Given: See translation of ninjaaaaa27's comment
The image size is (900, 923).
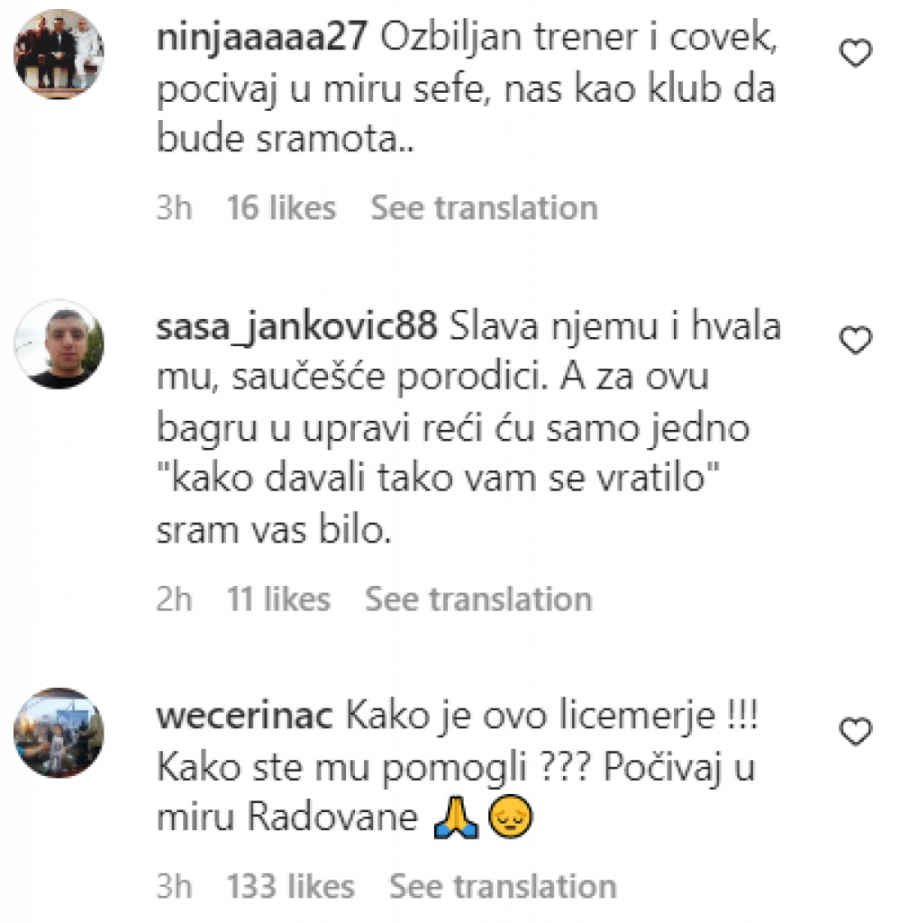Looking at the screenshot, I should tap(484, 208).
